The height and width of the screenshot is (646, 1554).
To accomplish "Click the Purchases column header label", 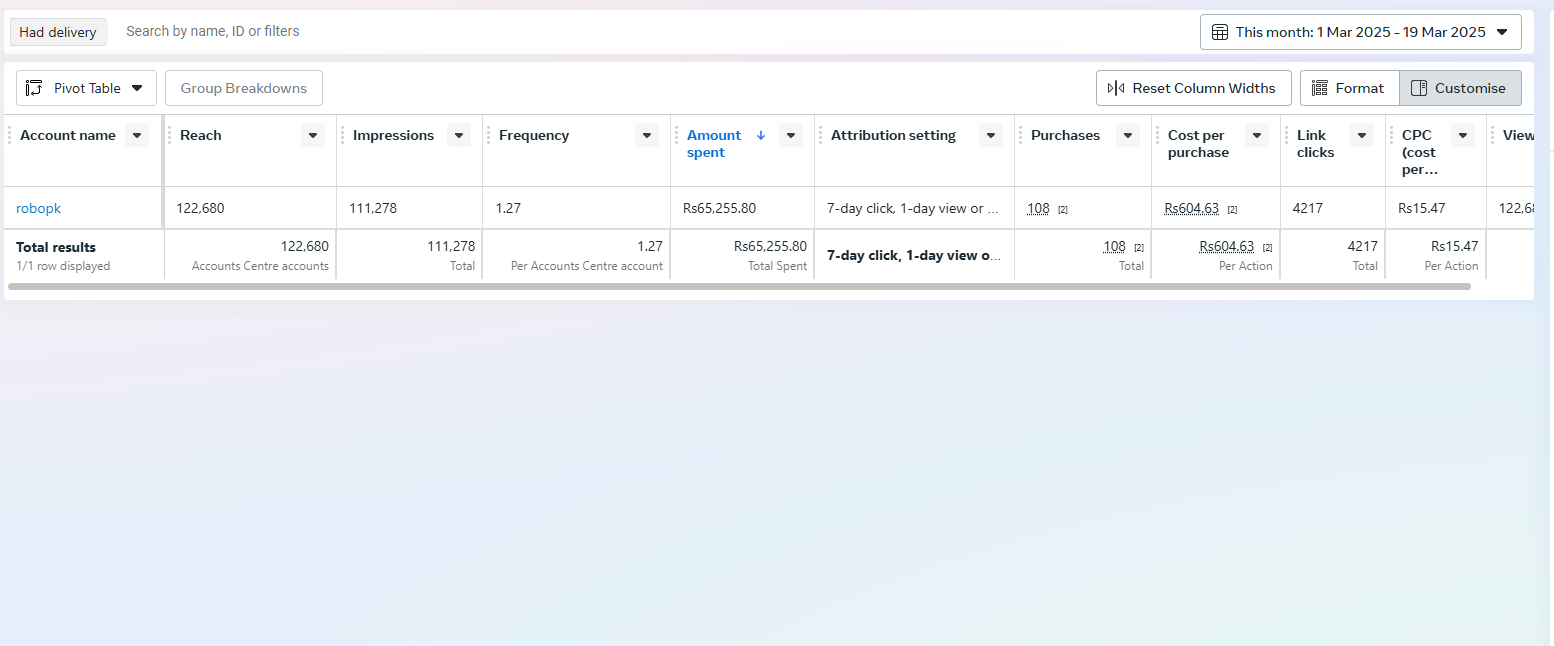I will (x=1065, y=135).
